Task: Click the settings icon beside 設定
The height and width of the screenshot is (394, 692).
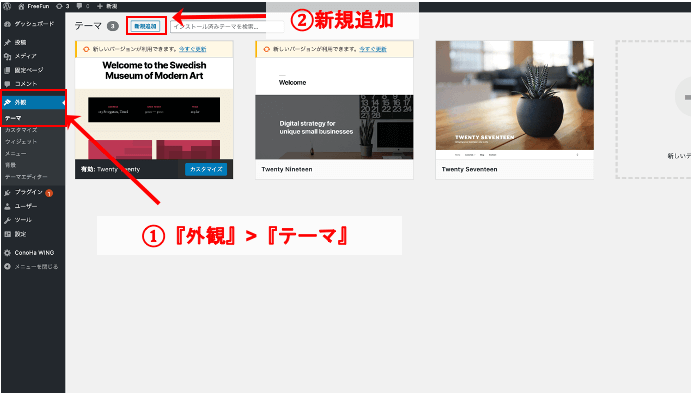Action: [x=7, y=234]
